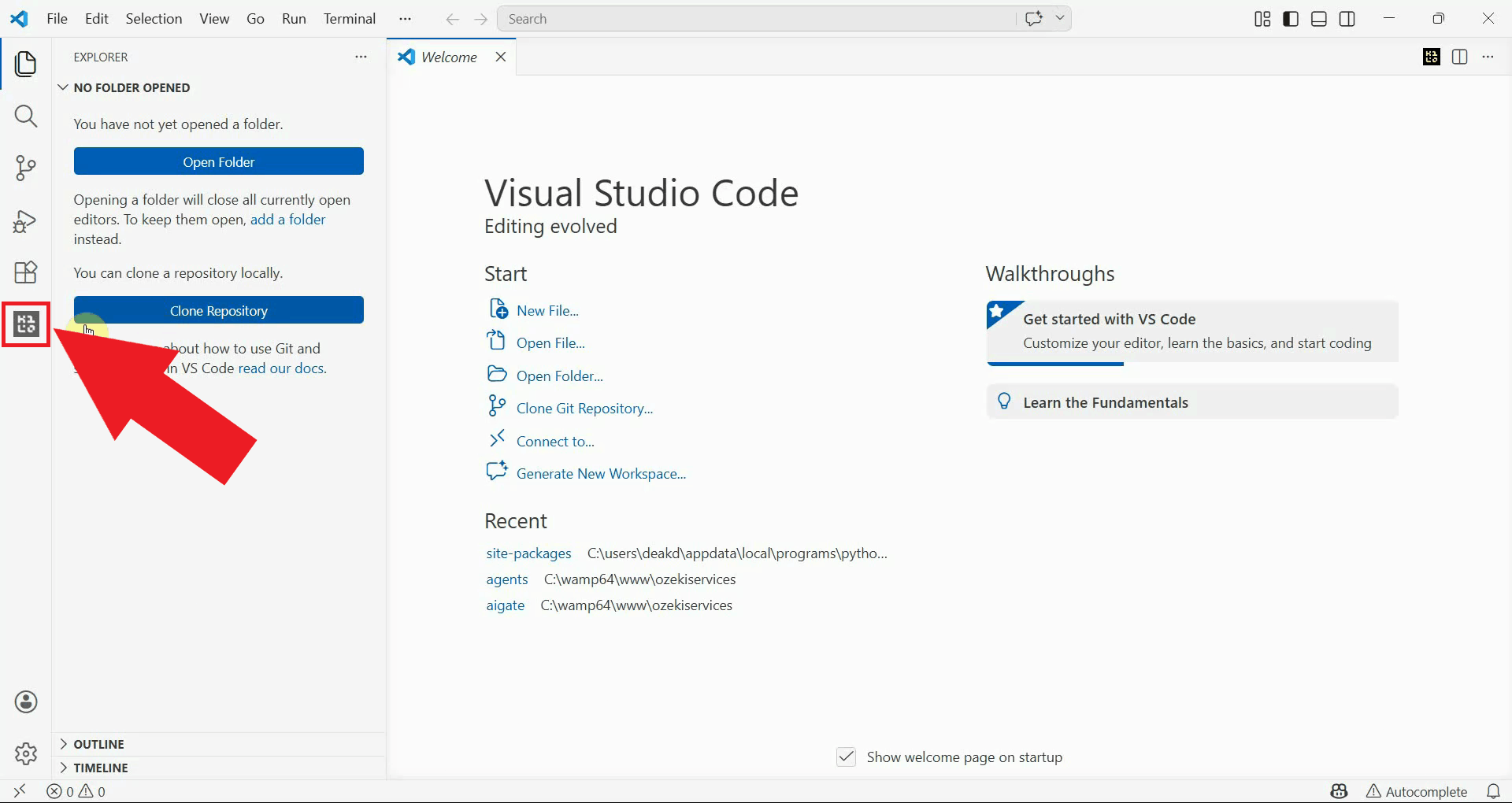Expand the Outline section
Screen dimensions: 1512x803
(x=98, y=744)
